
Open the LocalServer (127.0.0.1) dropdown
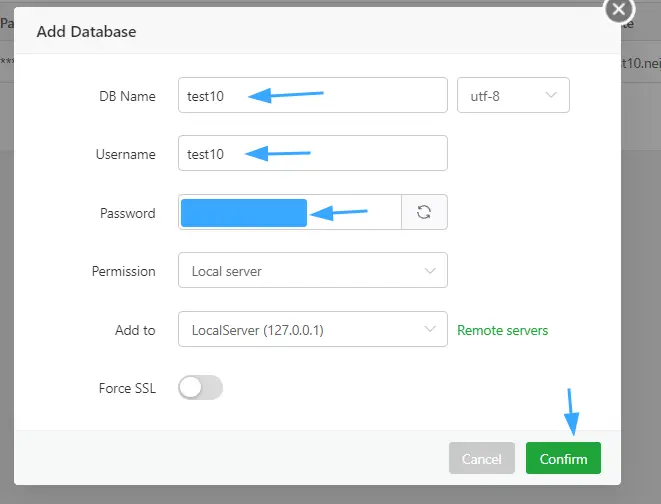(311, 330)
